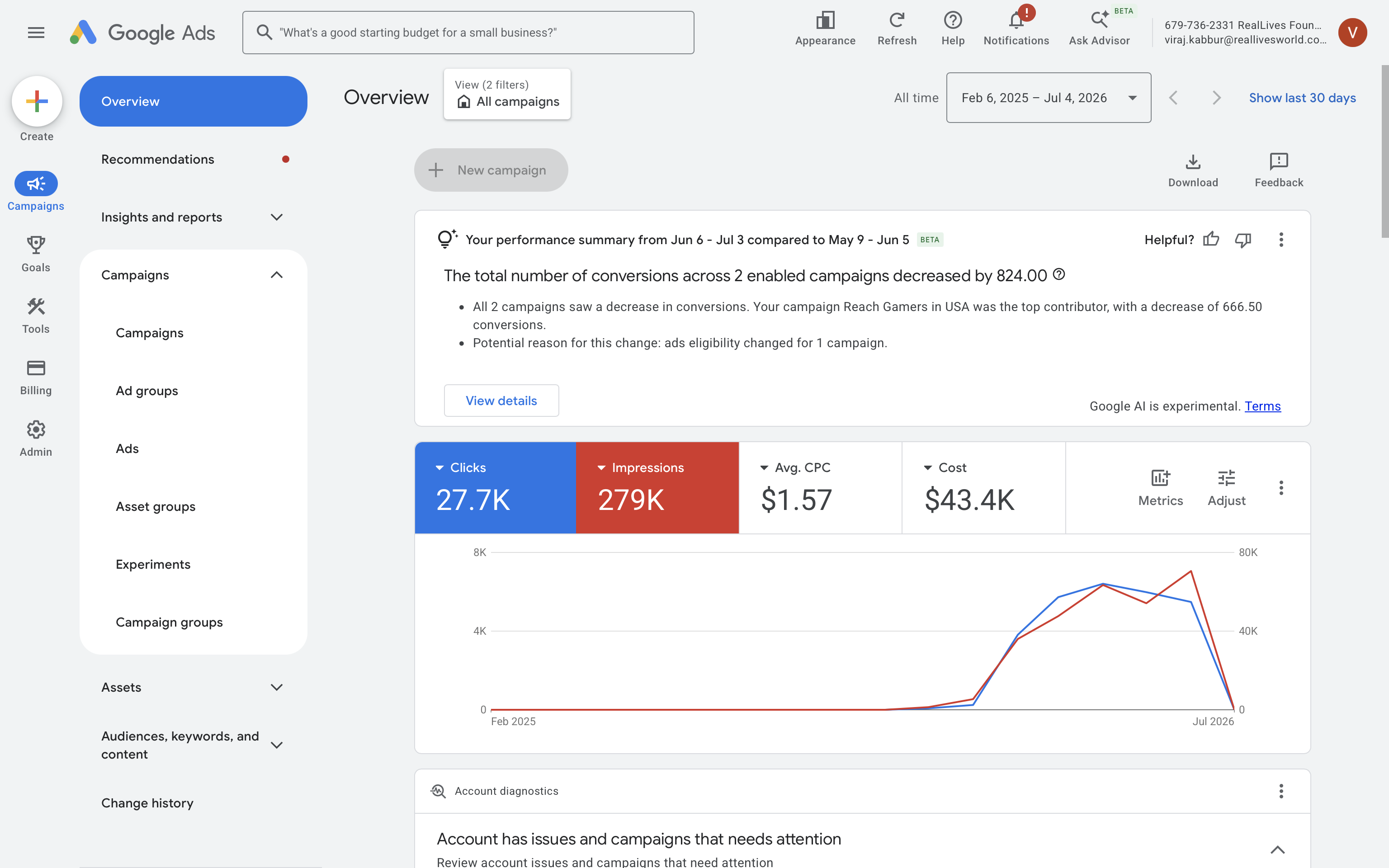Open scorecard three-dot menu
The width and height of the screenshot is (1389, 868).
1281,488
